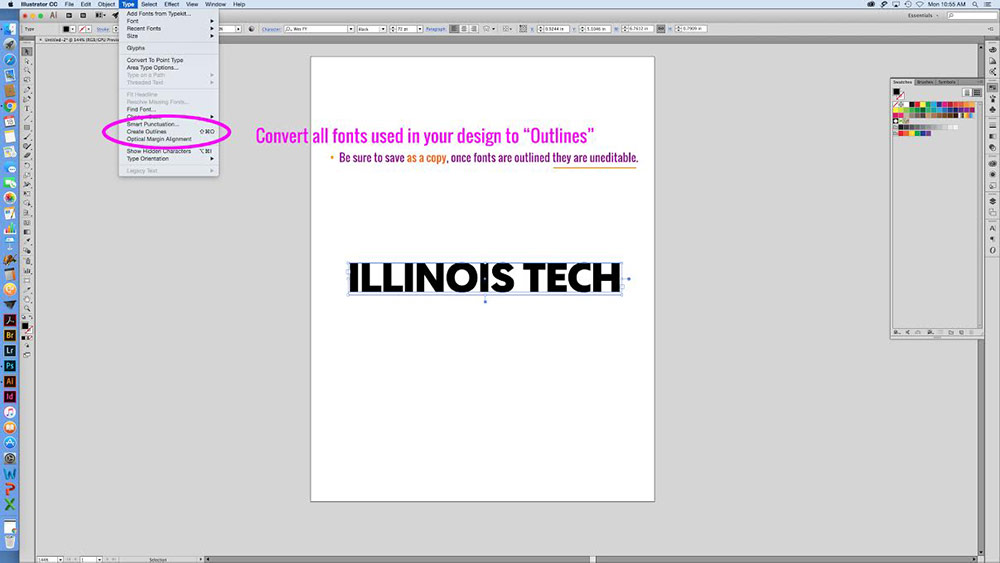Open Launchpad rocket icon in dock
The width and height of the screenshot is (1000, 563).
[10, 45]
